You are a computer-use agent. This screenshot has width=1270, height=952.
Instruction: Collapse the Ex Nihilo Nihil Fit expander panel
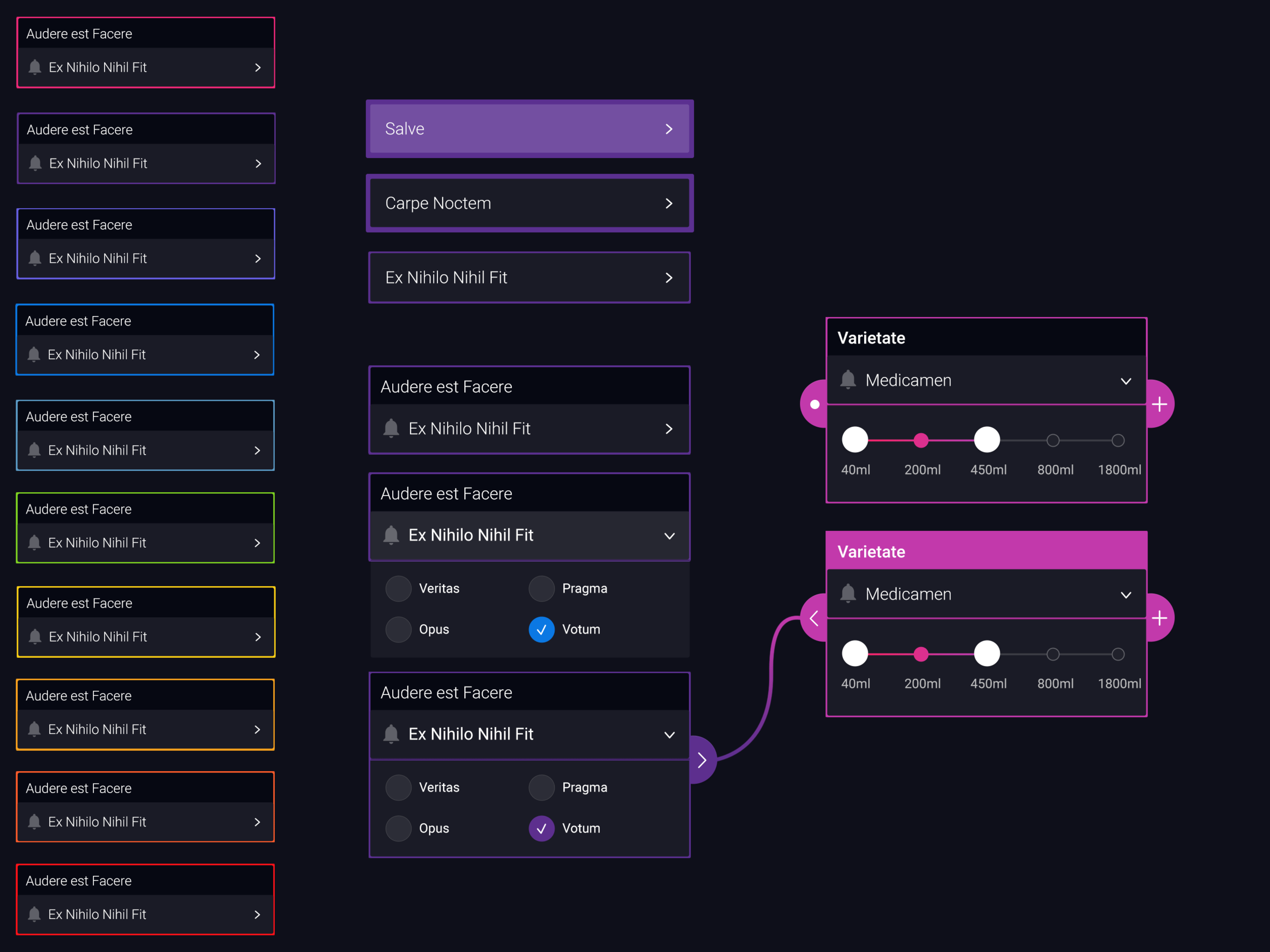coord(670,535)
